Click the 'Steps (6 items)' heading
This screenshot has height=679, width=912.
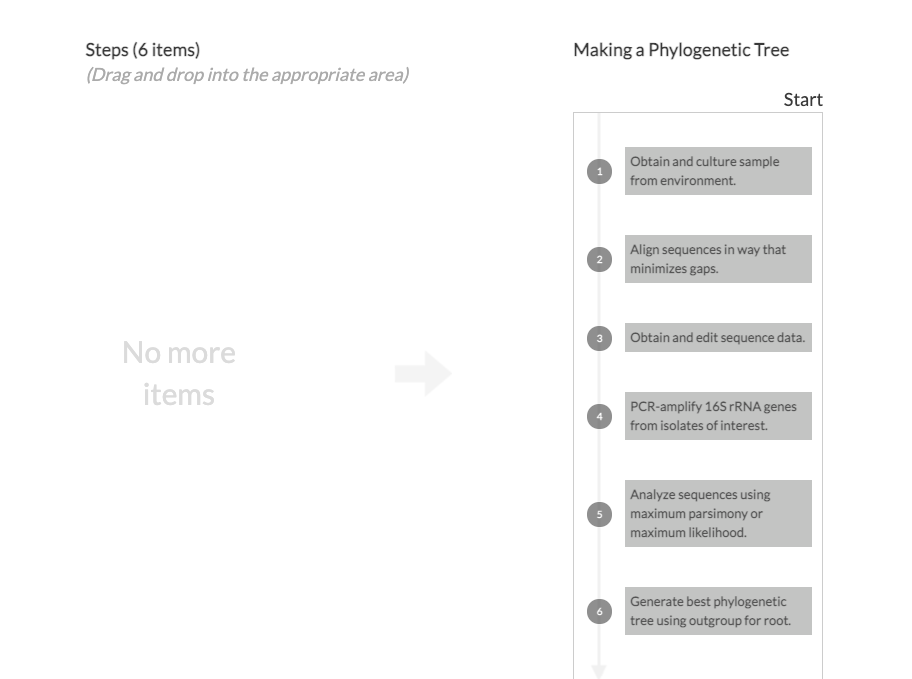point(143,50)
